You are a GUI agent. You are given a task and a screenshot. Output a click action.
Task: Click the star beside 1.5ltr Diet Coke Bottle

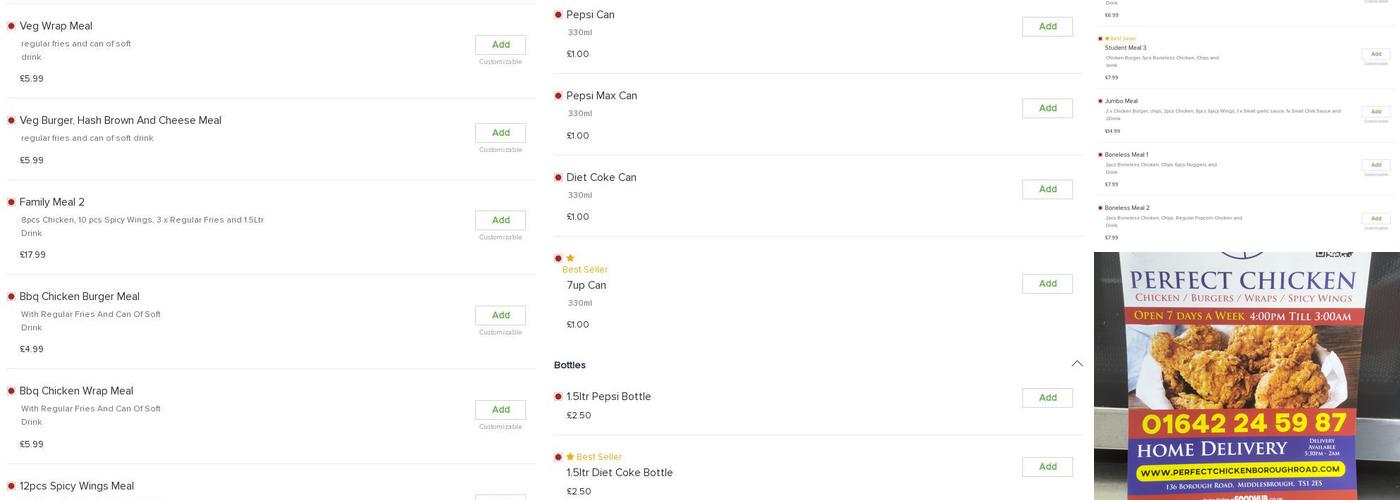(x=570, y=457)
